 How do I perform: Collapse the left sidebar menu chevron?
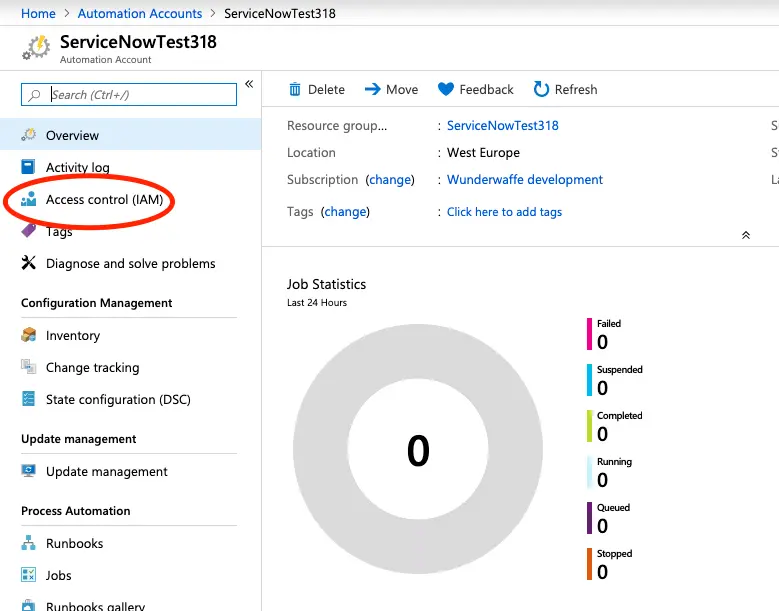249,84
